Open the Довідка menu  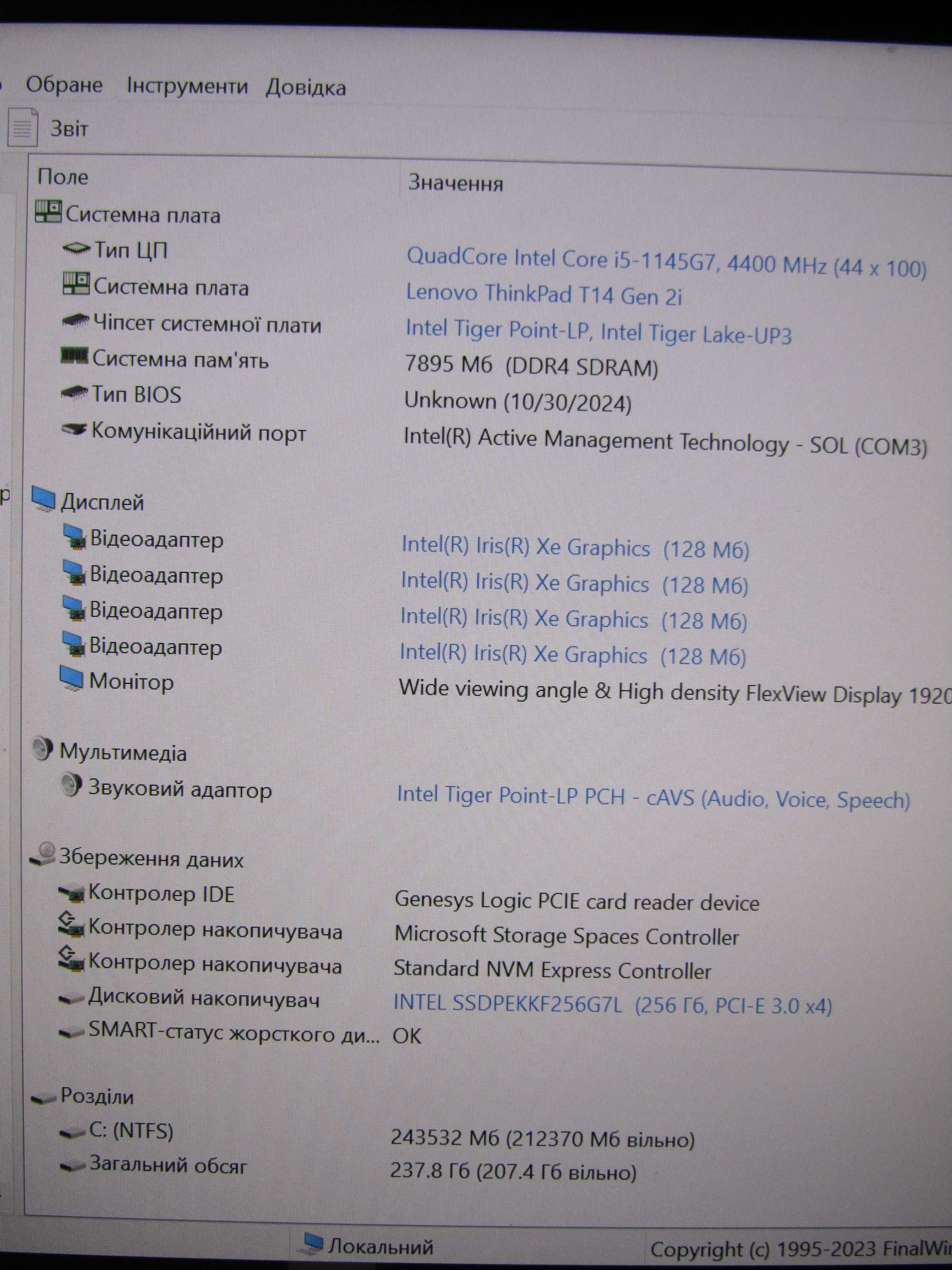click(x=306, y=87)
